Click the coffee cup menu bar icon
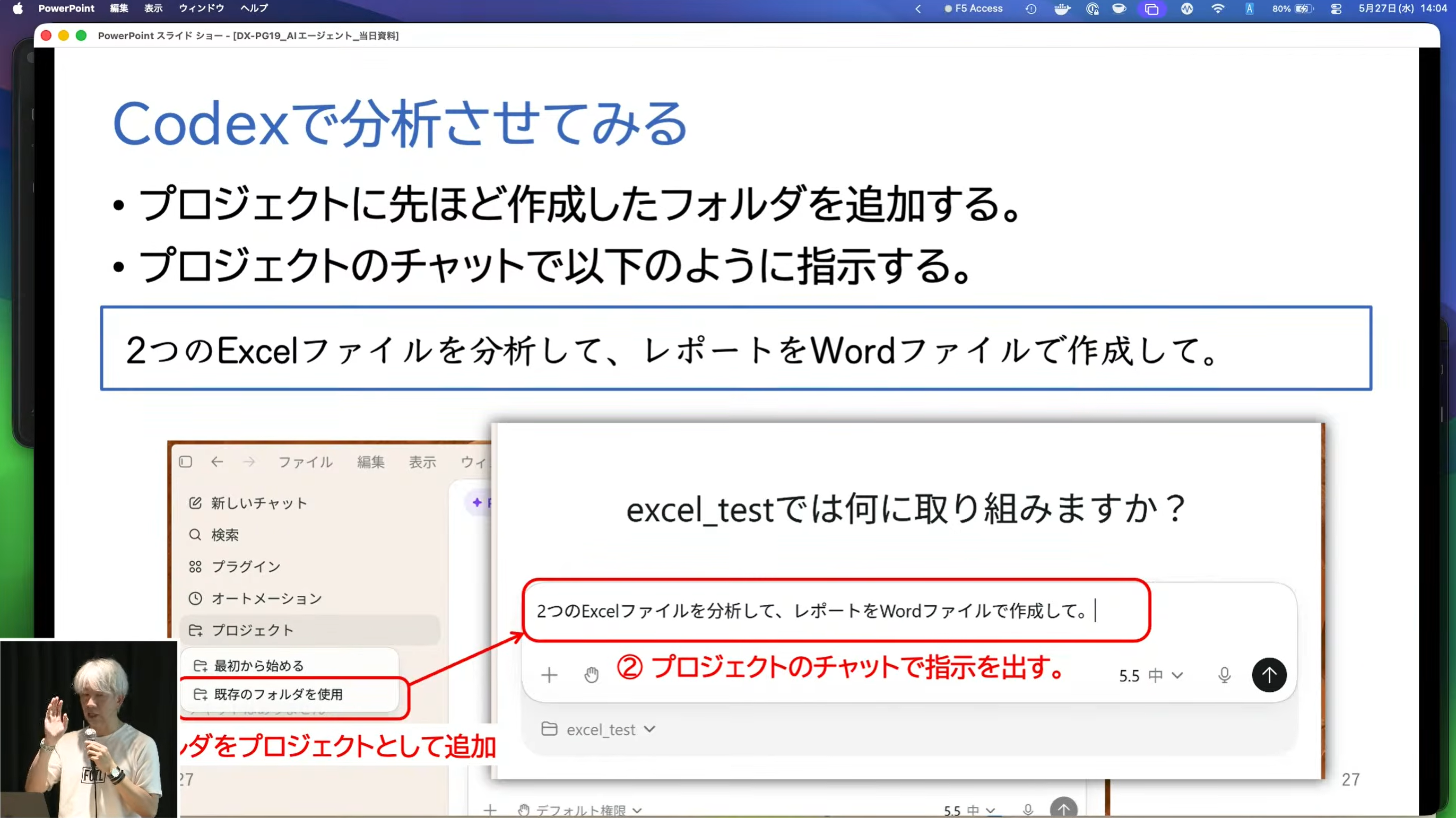Viewport: 1456px width, 818px height. pyautogui.click(x=1119, y=8)
